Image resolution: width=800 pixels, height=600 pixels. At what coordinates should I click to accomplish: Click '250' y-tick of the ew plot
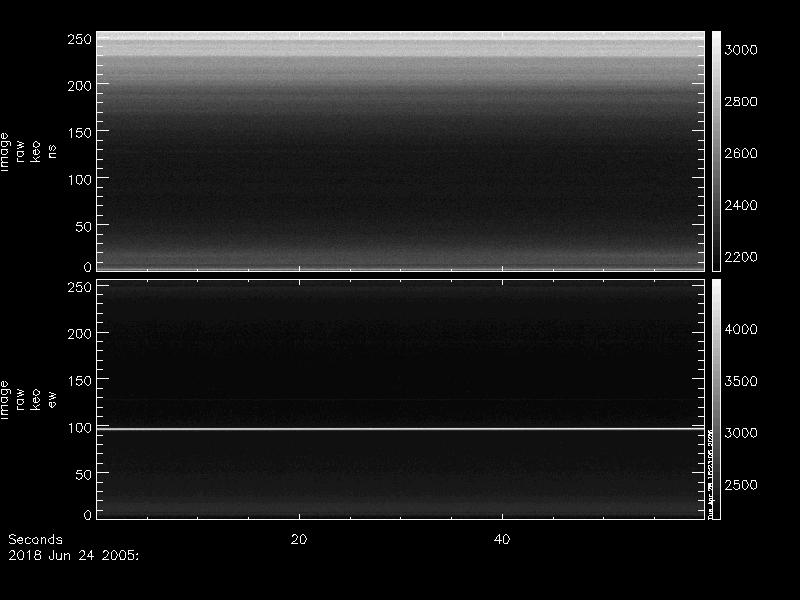coord(80,287)
